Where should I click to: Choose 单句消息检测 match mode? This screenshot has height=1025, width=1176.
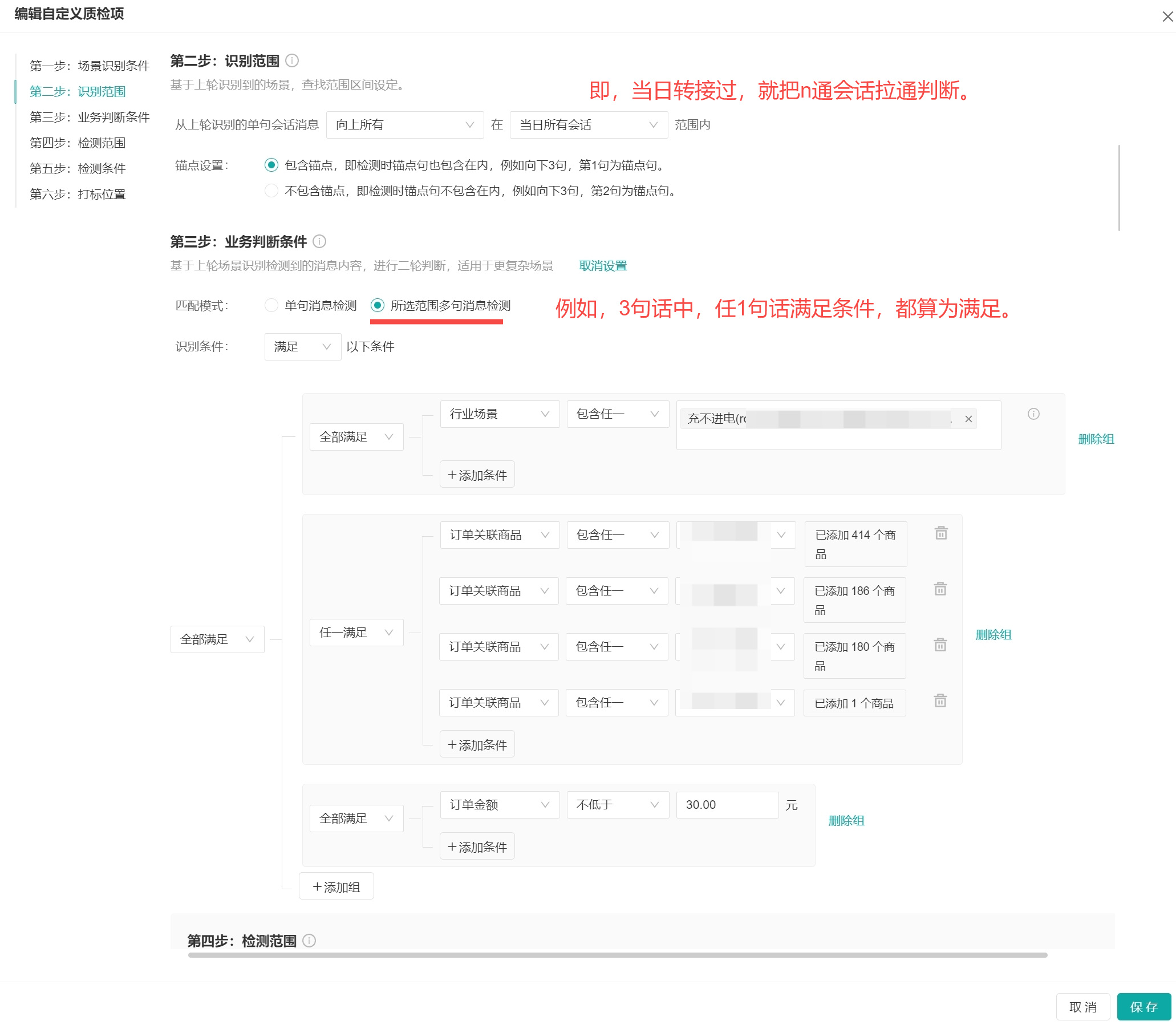click(x=271, y=305)
